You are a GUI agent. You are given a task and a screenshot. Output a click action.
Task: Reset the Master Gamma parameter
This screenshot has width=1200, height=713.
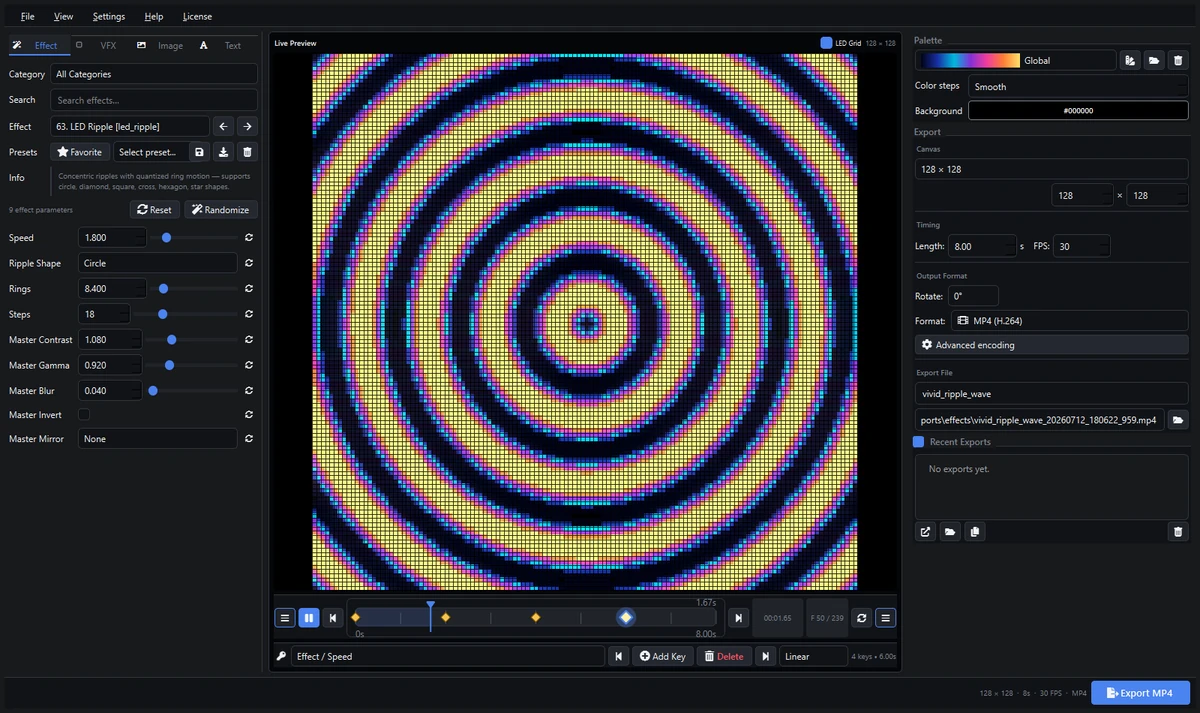coord(248,365)
